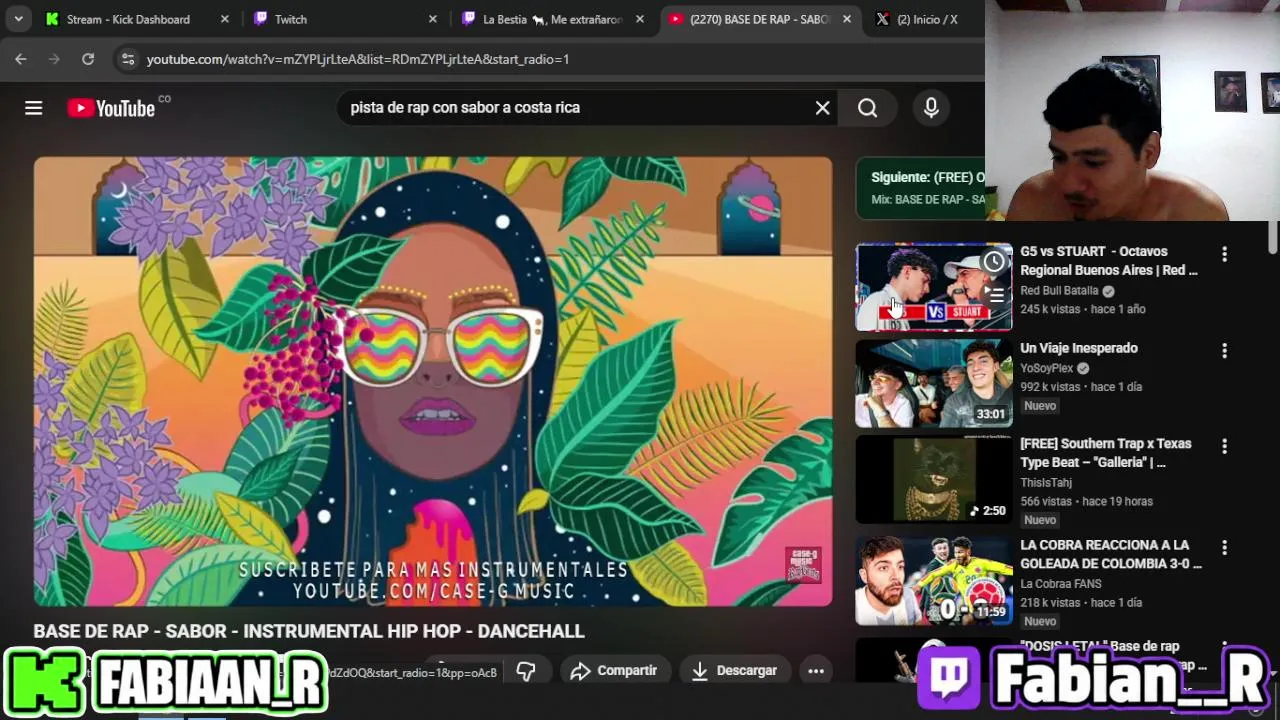
Task: Open the Southern Trap x Texas thumbnail
Action: [x=934, y=480]
